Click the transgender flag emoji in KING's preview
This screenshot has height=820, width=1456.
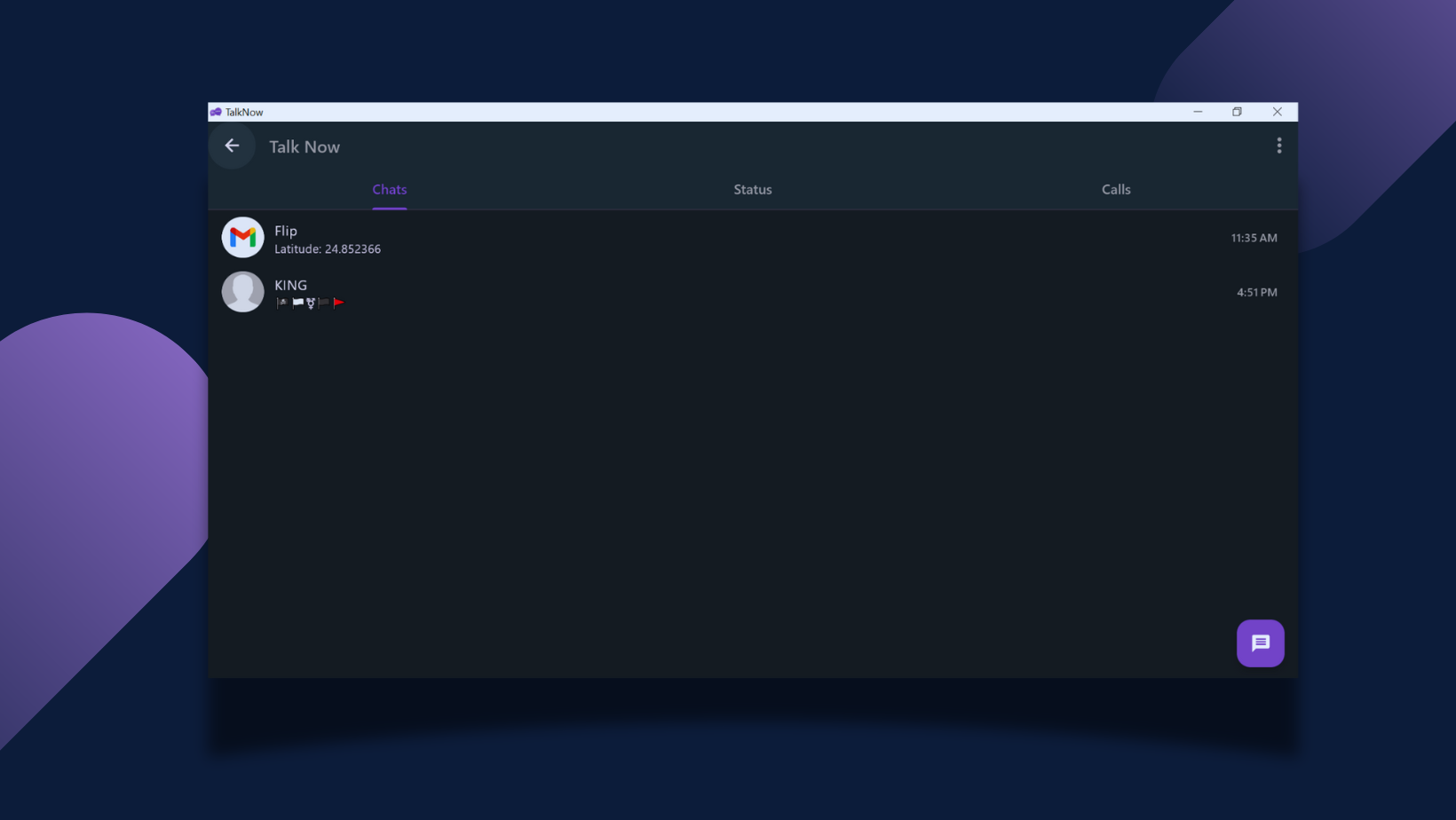point(311,302)
